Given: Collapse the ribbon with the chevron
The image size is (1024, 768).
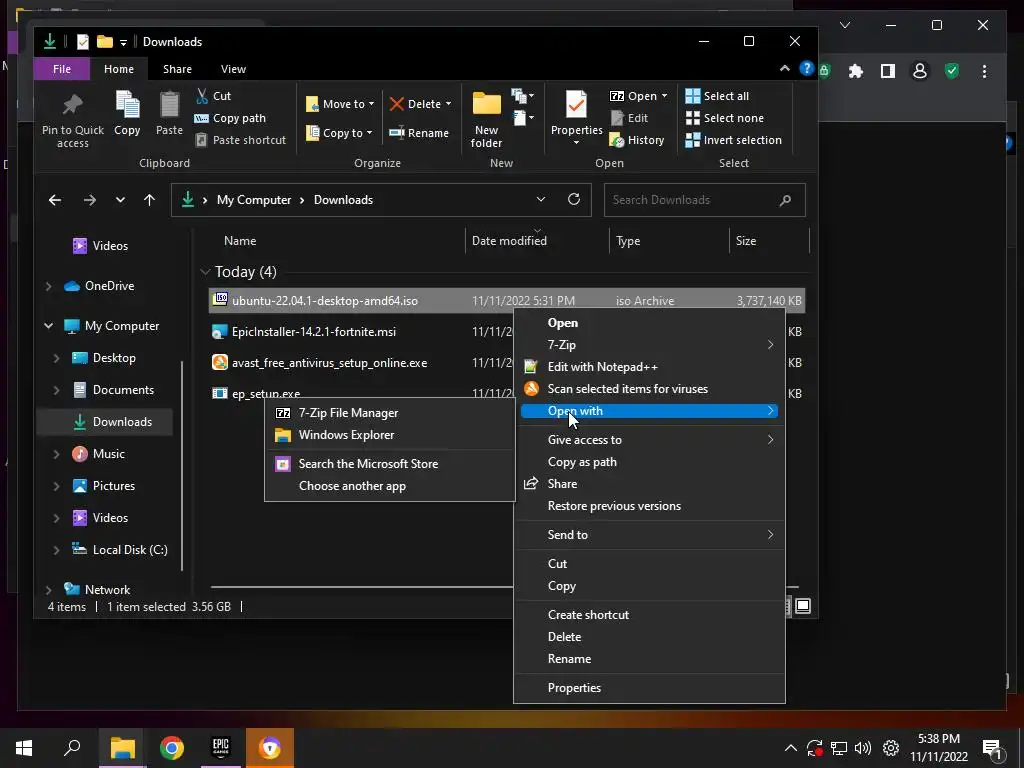Looking at the screenshot, I should [784, 69].
